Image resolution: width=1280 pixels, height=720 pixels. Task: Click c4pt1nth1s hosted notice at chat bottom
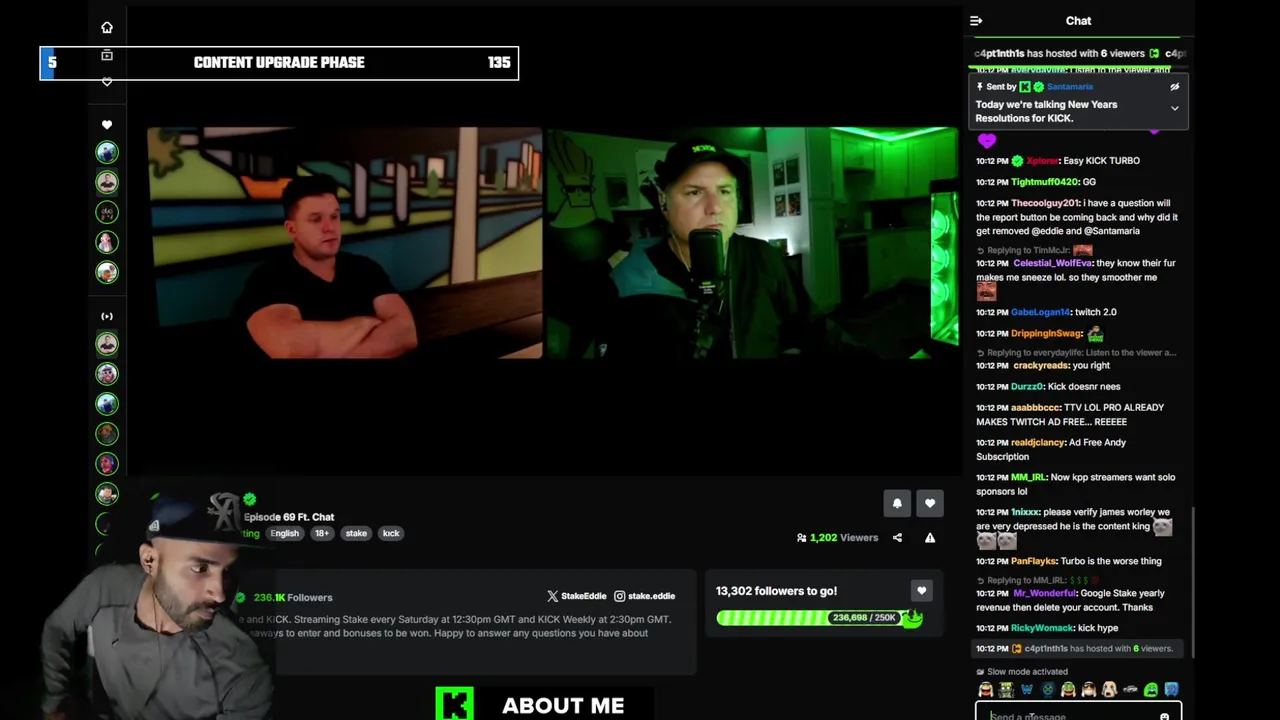(x=1075, y=649)
